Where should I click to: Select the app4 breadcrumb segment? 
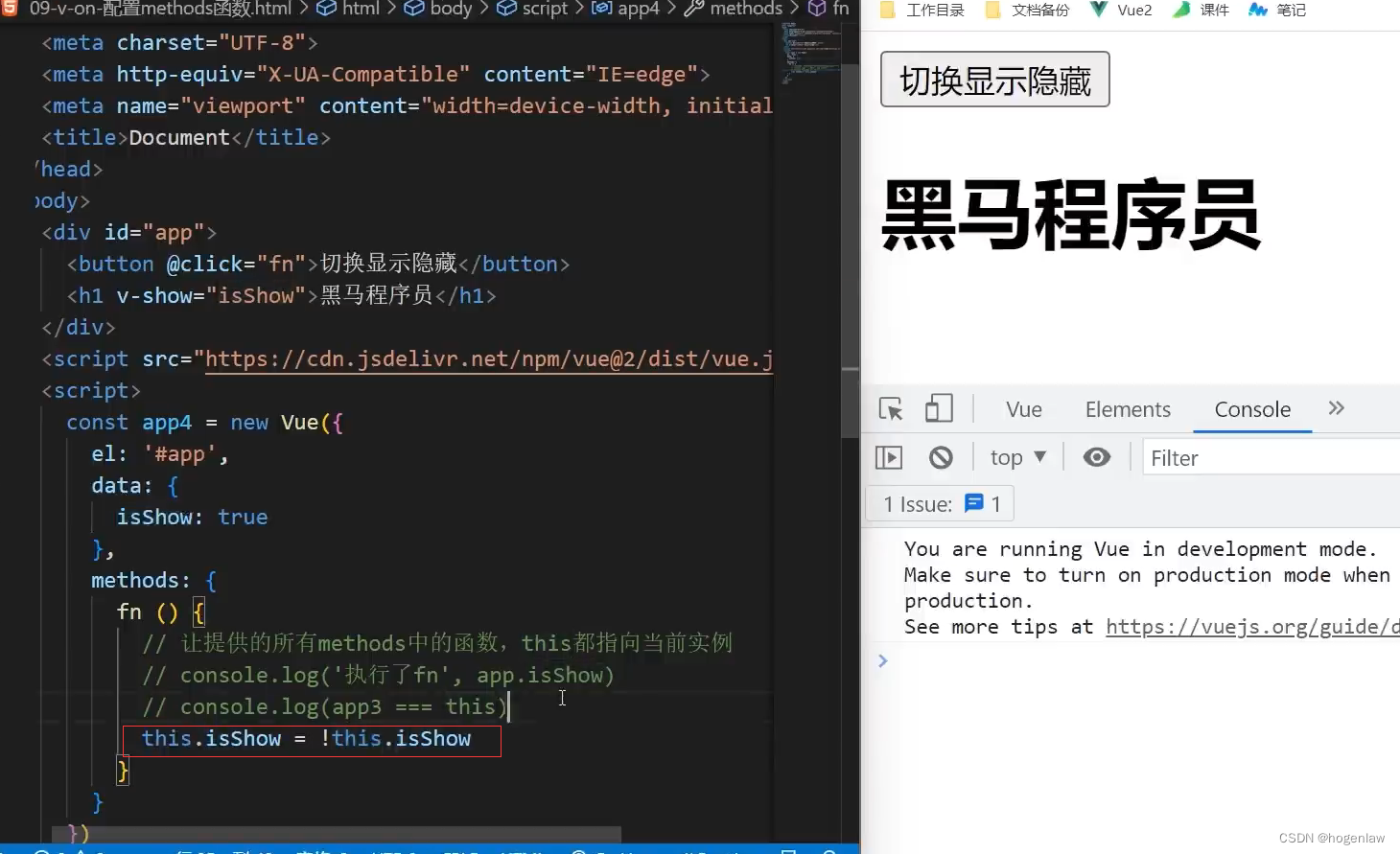coord(626,9)
